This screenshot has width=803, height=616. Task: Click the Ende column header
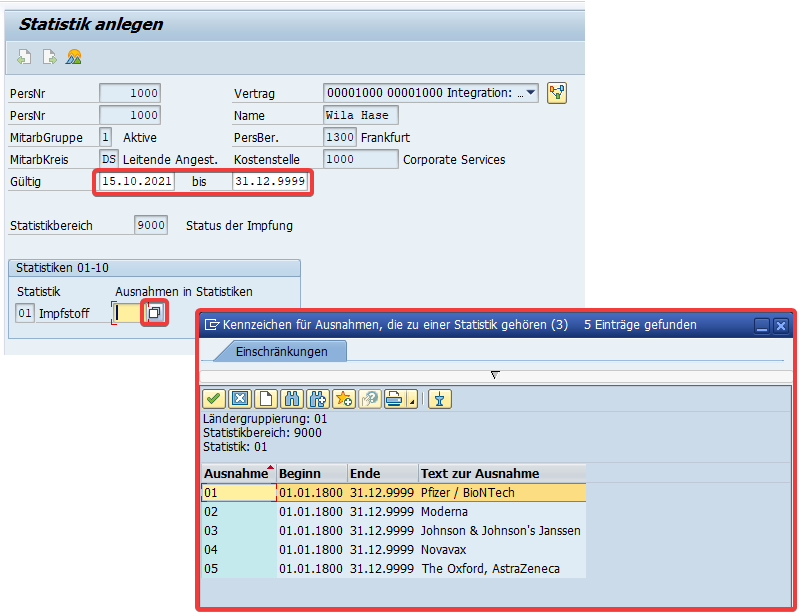pos(383,473)
